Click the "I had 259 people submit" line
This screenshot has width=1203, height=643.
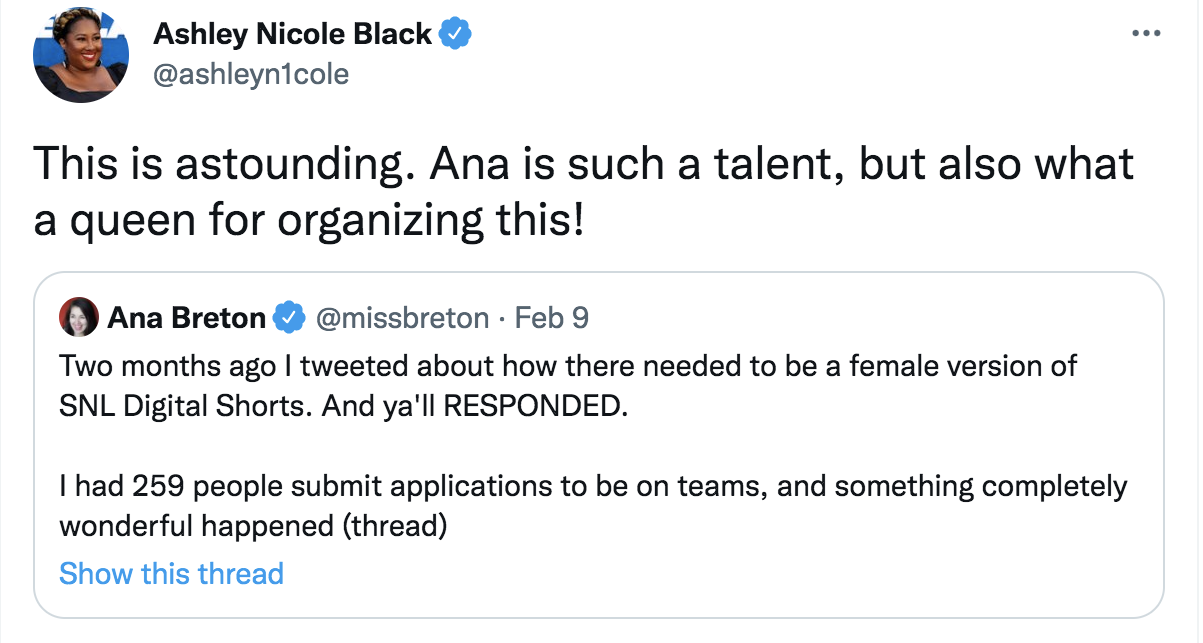[593, 487]
